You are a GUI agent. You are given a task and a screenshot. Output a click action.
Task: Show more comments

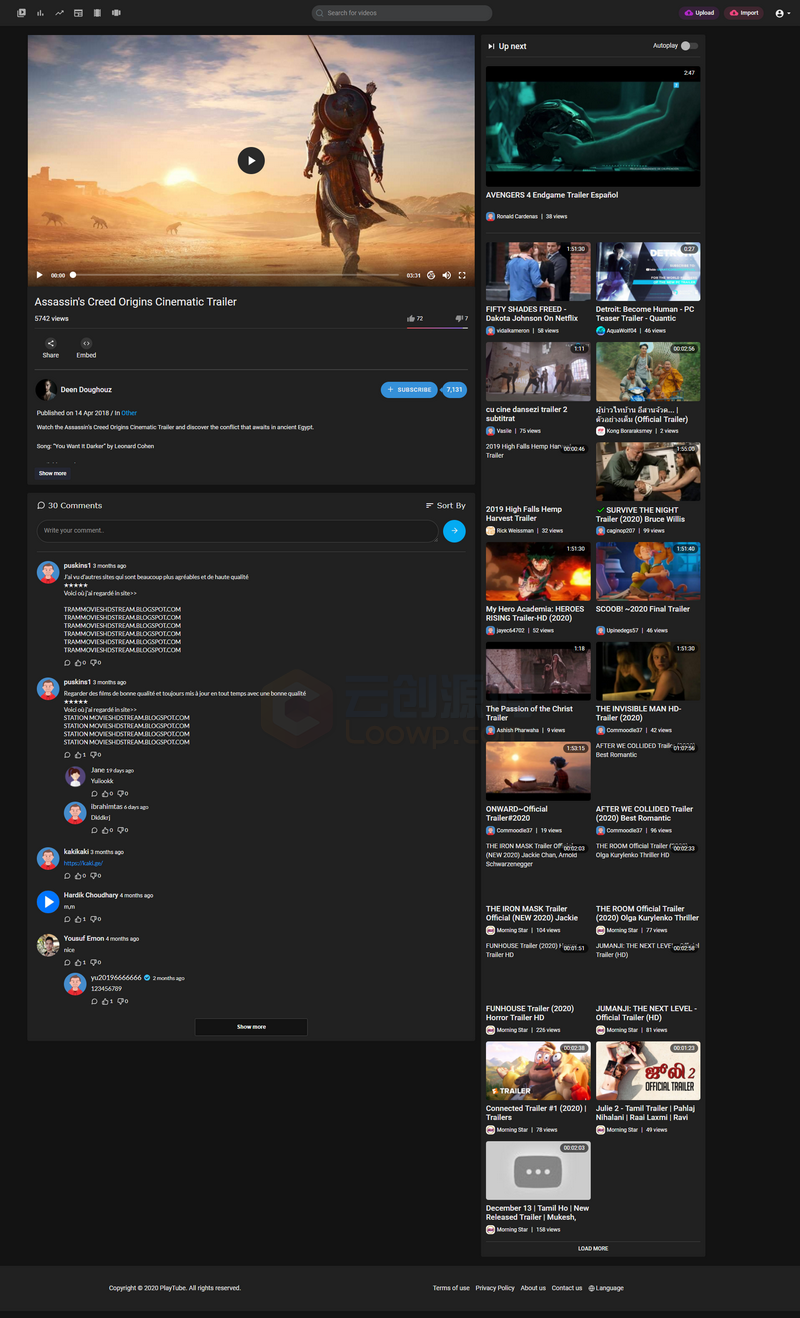(251, 1027)
